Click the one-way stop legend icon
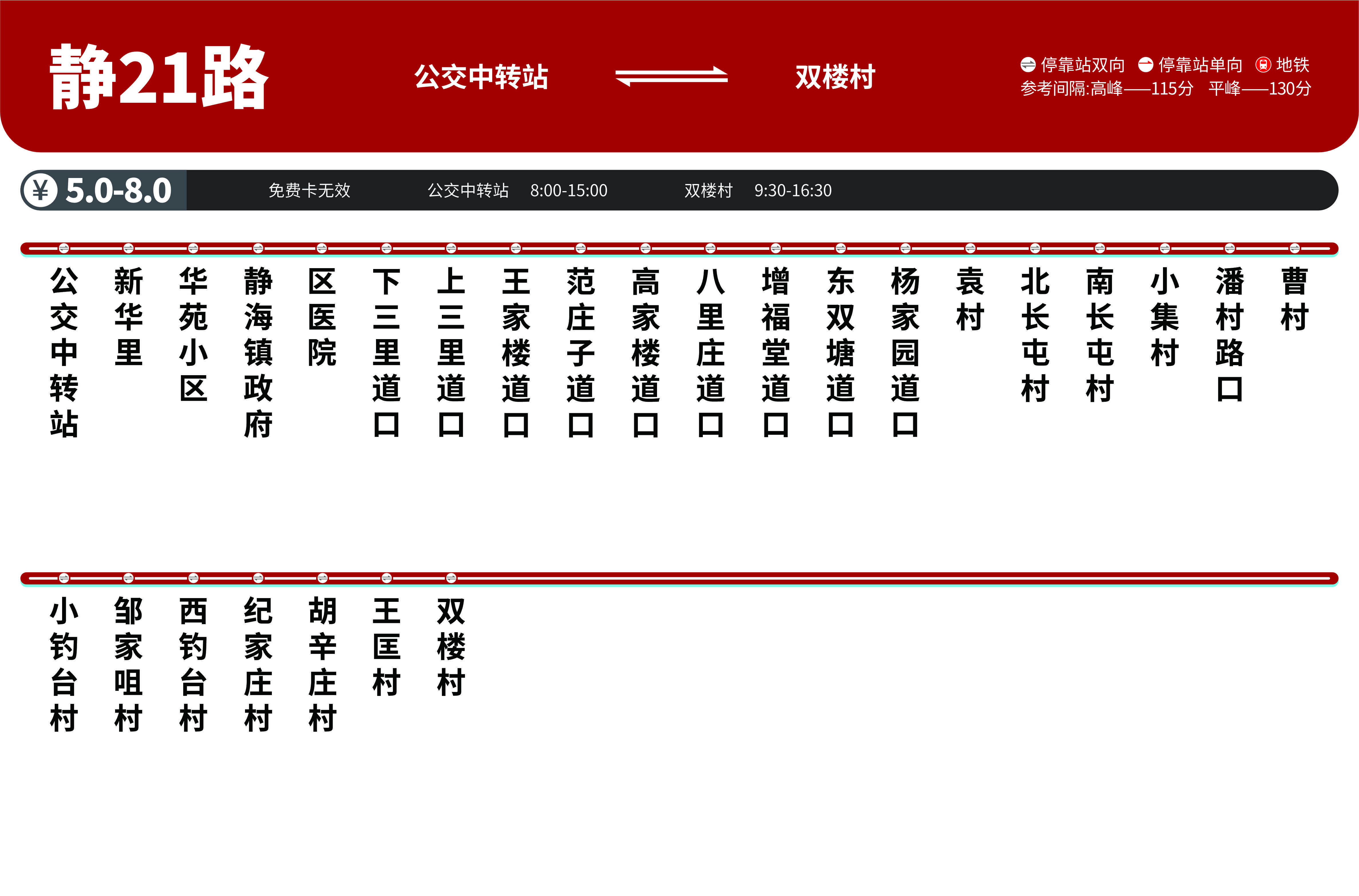The width and height of the screenshot is (1359, 896). click(x=1145, y=65)
